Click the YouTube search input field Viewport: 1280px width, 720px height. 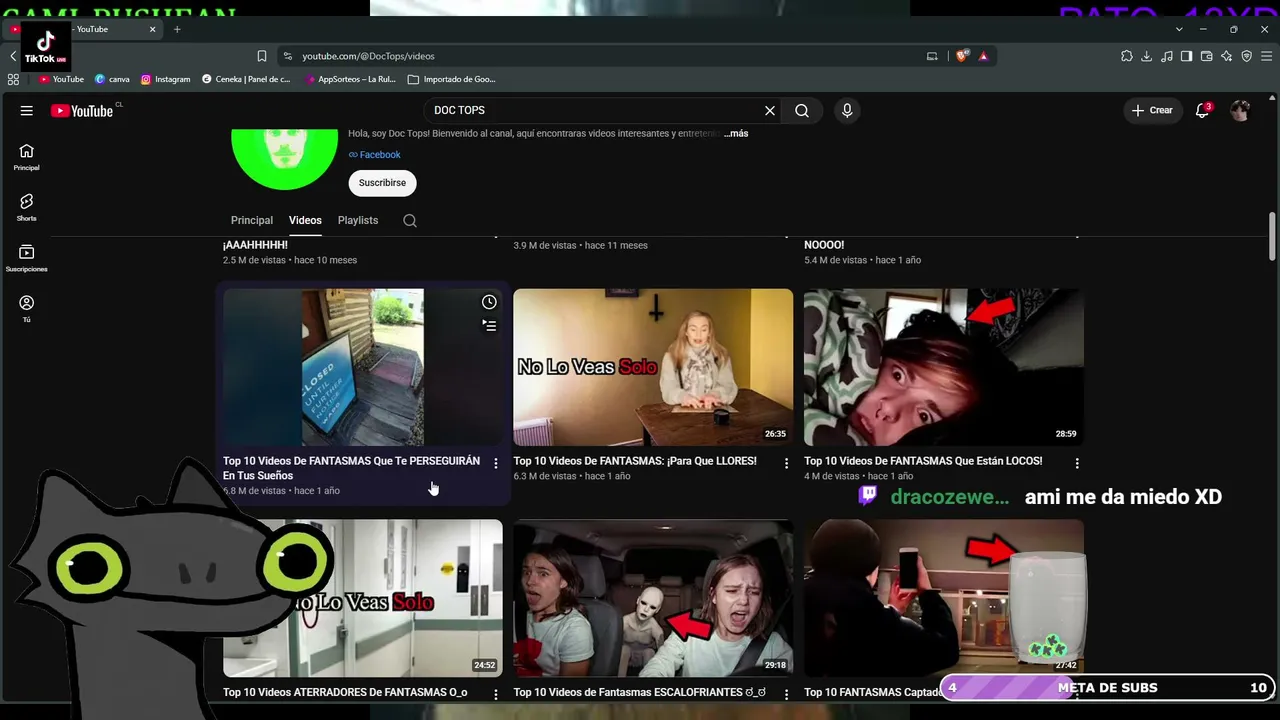(594, 111)
